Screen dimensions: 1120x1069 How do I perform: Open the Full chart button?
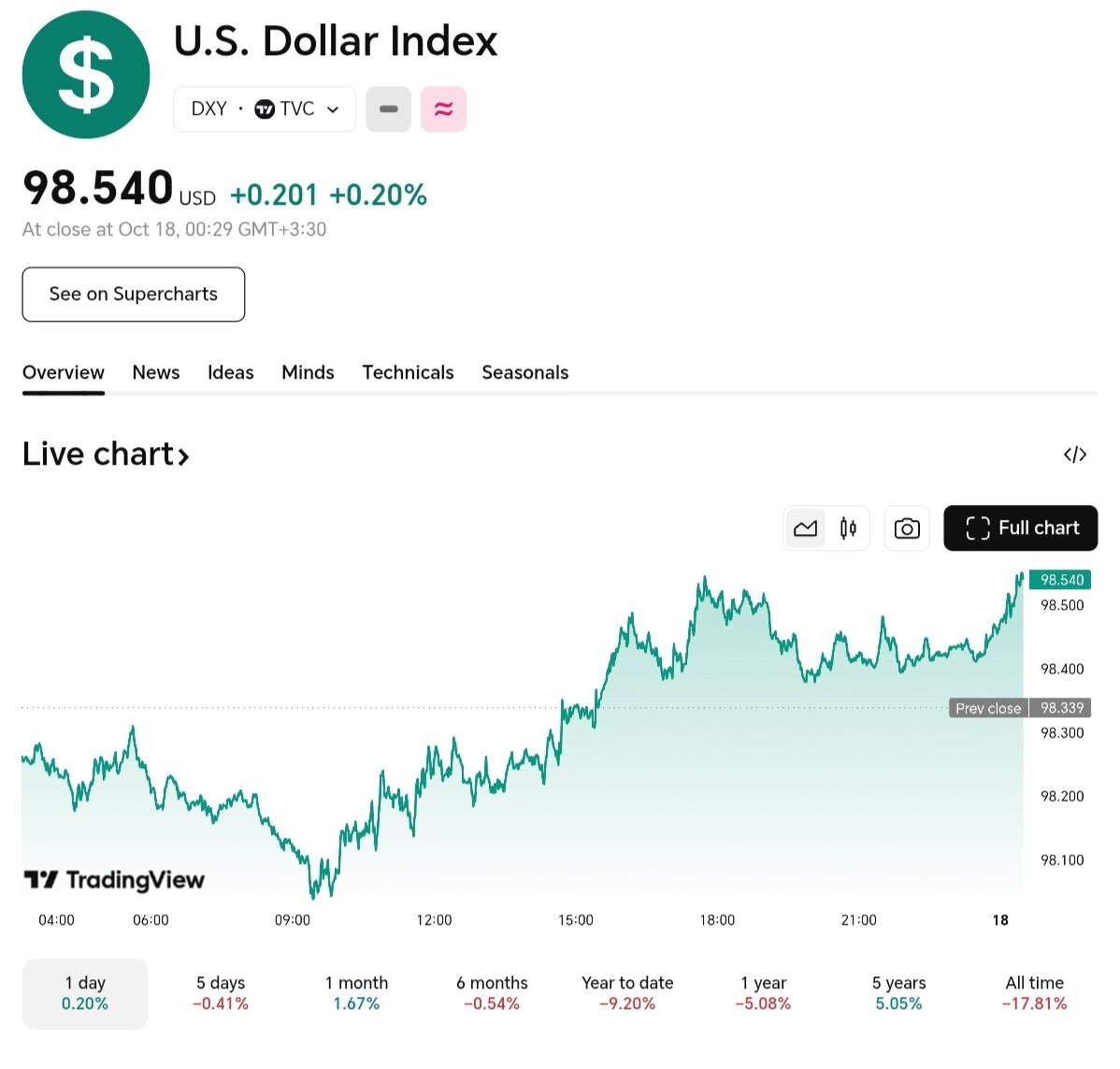pyautogui.click(x=1021, y=528)
